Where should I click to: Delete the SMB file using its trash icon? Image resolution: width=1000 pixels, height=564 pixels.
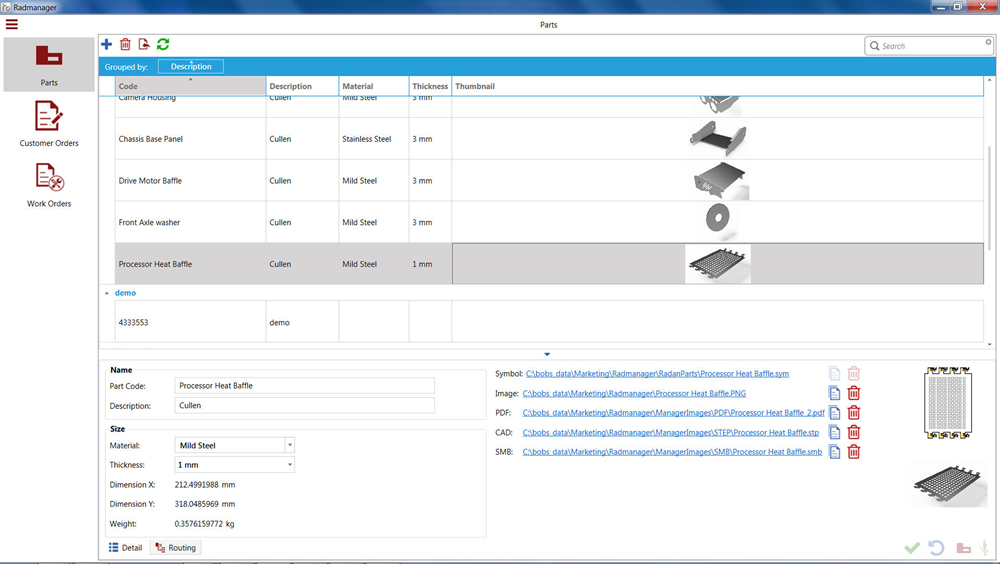[854, 452]
